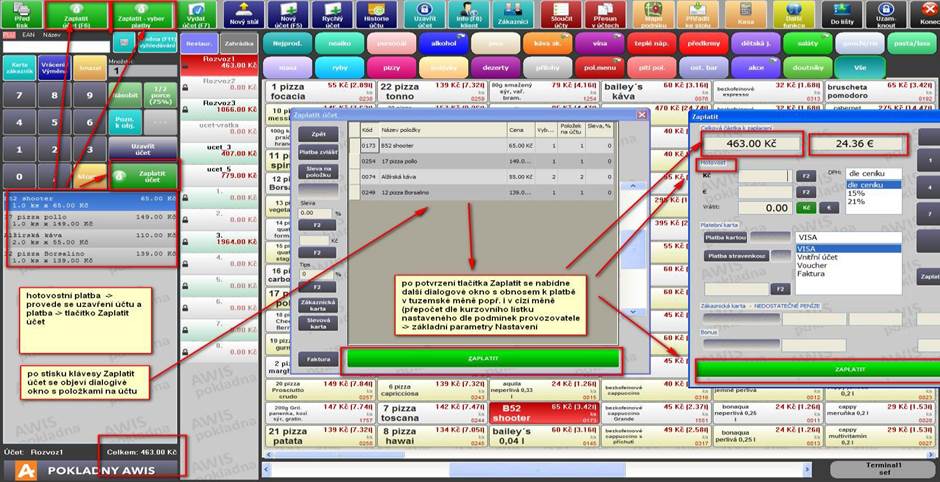This screenshot has width=940, height=482.
Task: Click keypad digit 7
Action: pos(19,95)
